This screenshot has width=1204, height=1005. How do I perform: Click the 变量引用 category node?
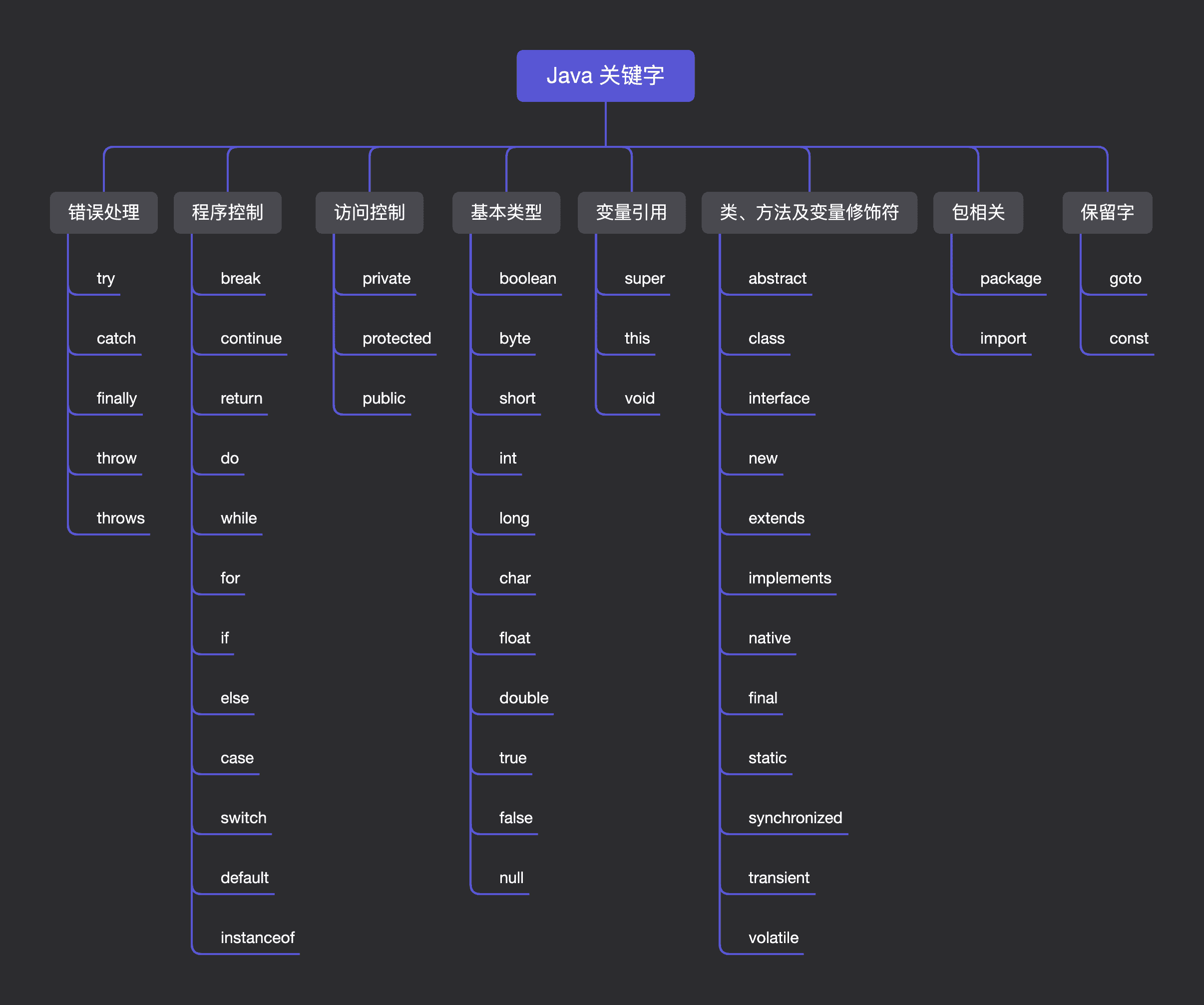click(631, 212)
